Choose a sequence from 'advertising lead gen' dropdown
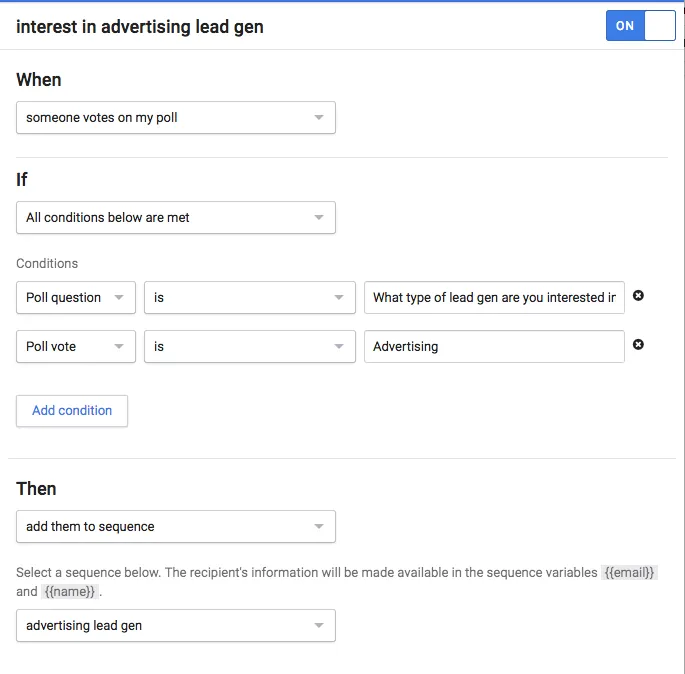Image resolution: width=685 pixels, height=674 pixels. click(x=176, y=626)
